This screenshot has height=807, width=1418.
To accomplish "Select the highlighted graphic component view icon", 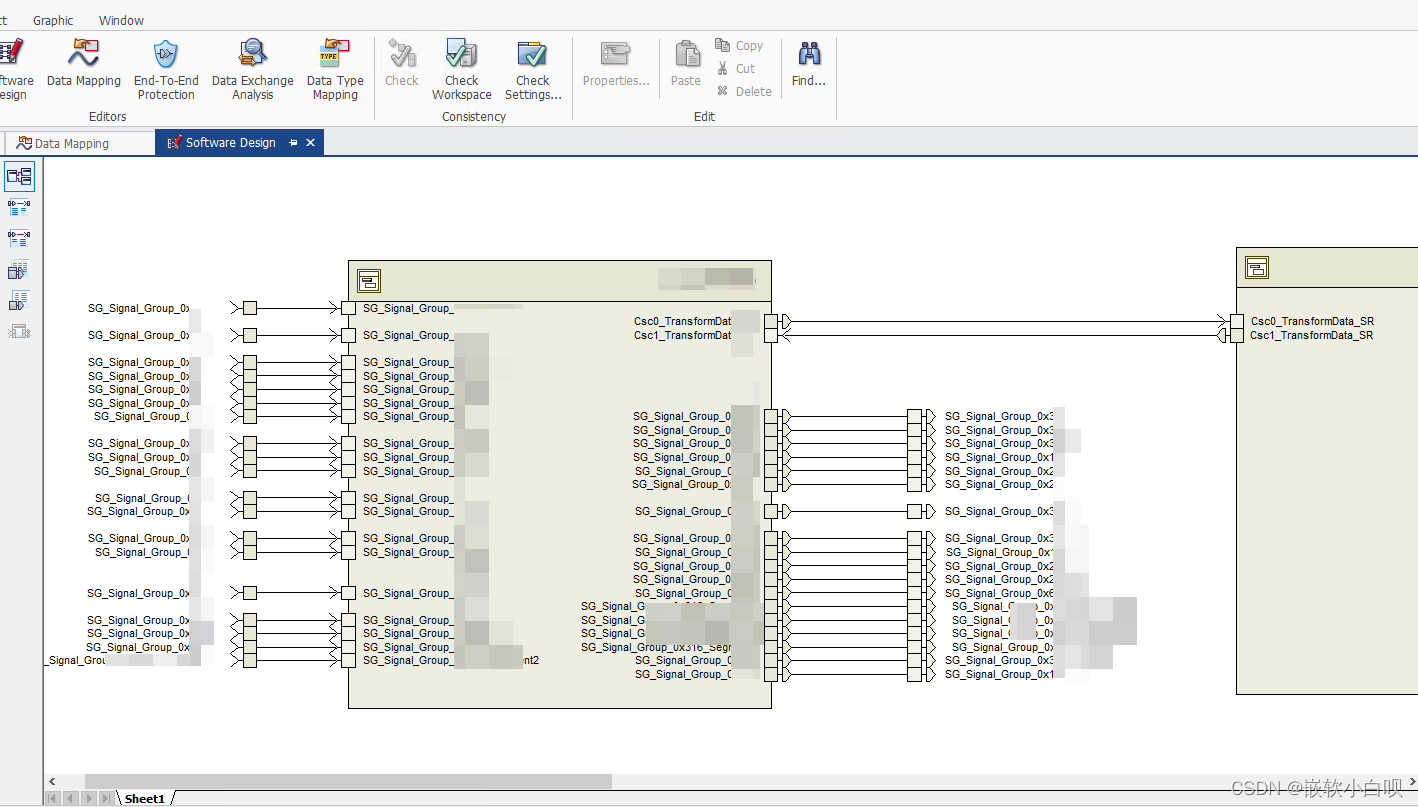I will (x=19, y=176).
